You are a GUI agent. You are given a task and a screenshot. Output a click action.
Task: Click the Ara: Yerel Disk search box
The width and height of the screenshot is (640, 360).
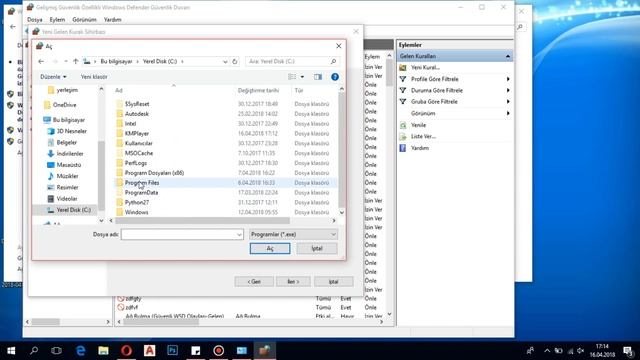coord(292,61)
